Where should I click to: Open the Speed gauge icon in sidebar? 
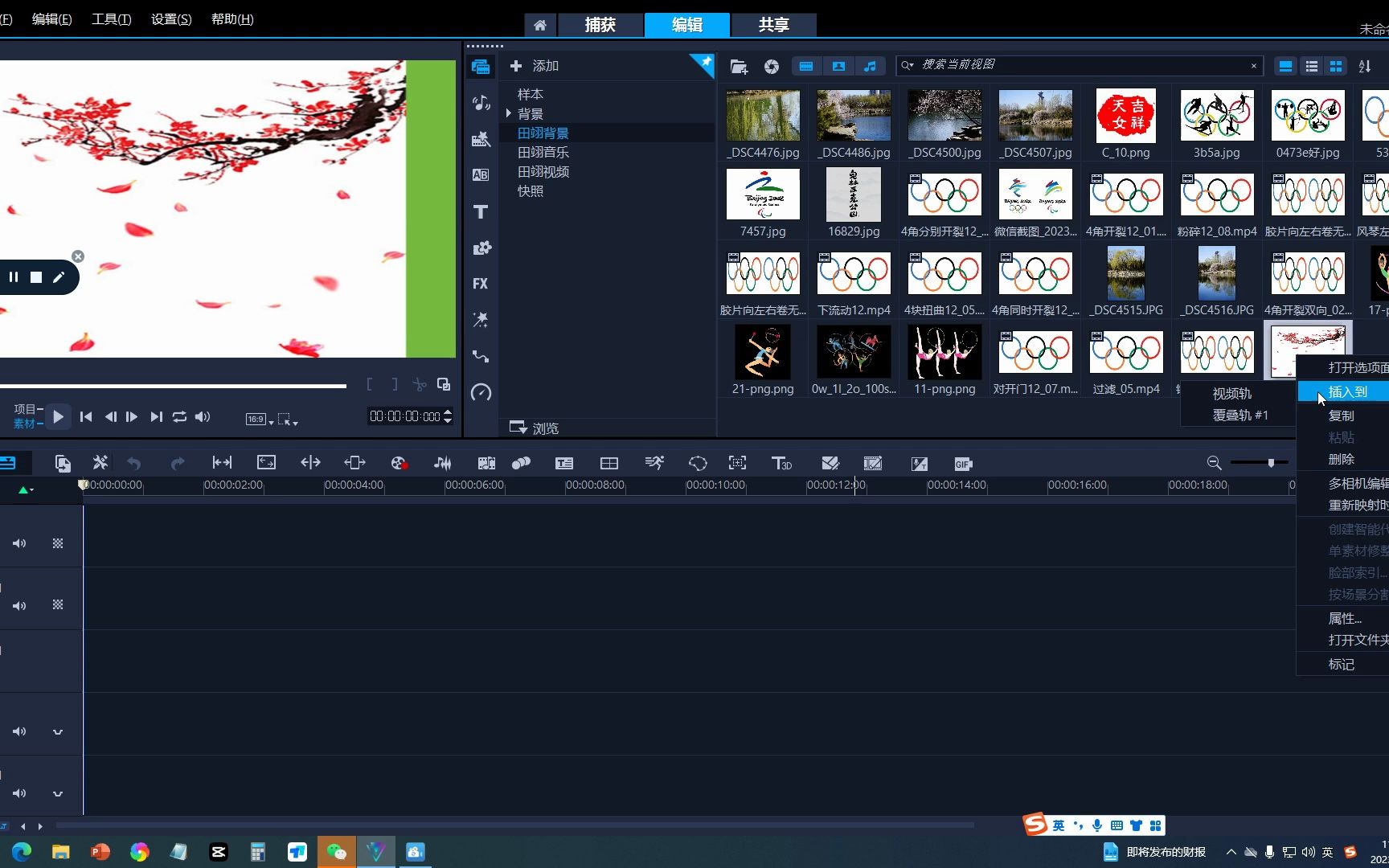[481, 392]
